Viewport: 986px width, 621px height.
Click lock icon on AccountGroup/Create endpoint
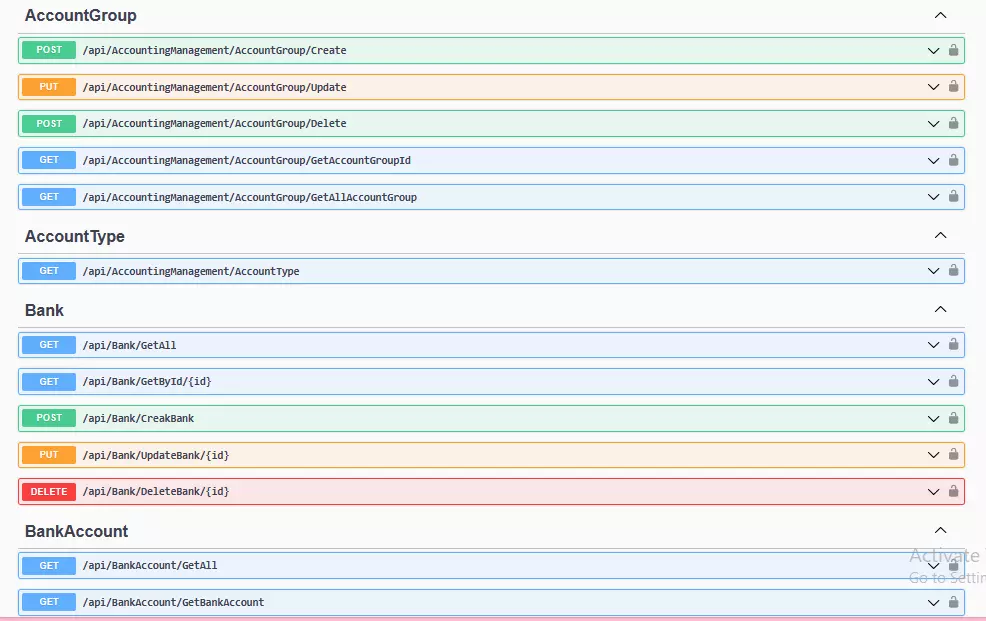coord(953,50)
